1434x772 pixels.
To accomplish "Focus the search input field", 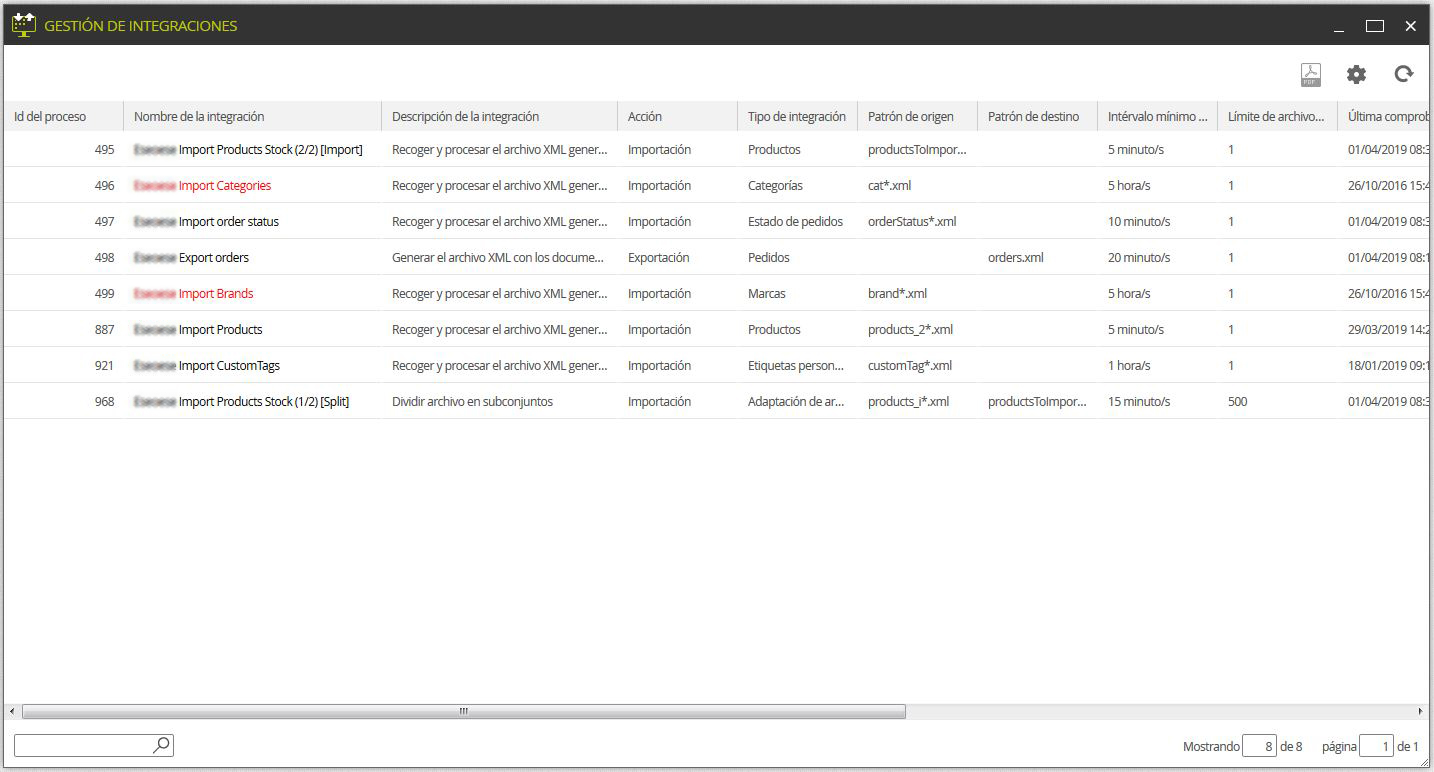I will point(84,745).
